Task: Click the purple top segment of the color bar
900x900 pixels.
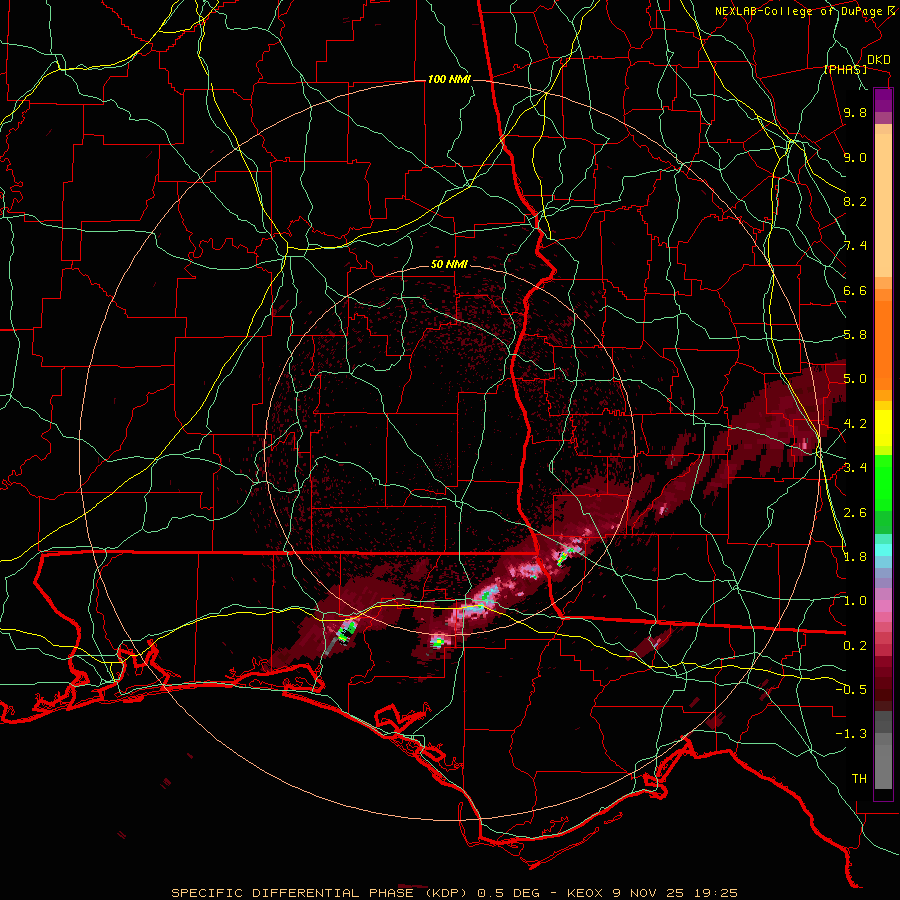Action: pyautogui.click(x=883, y=100)
